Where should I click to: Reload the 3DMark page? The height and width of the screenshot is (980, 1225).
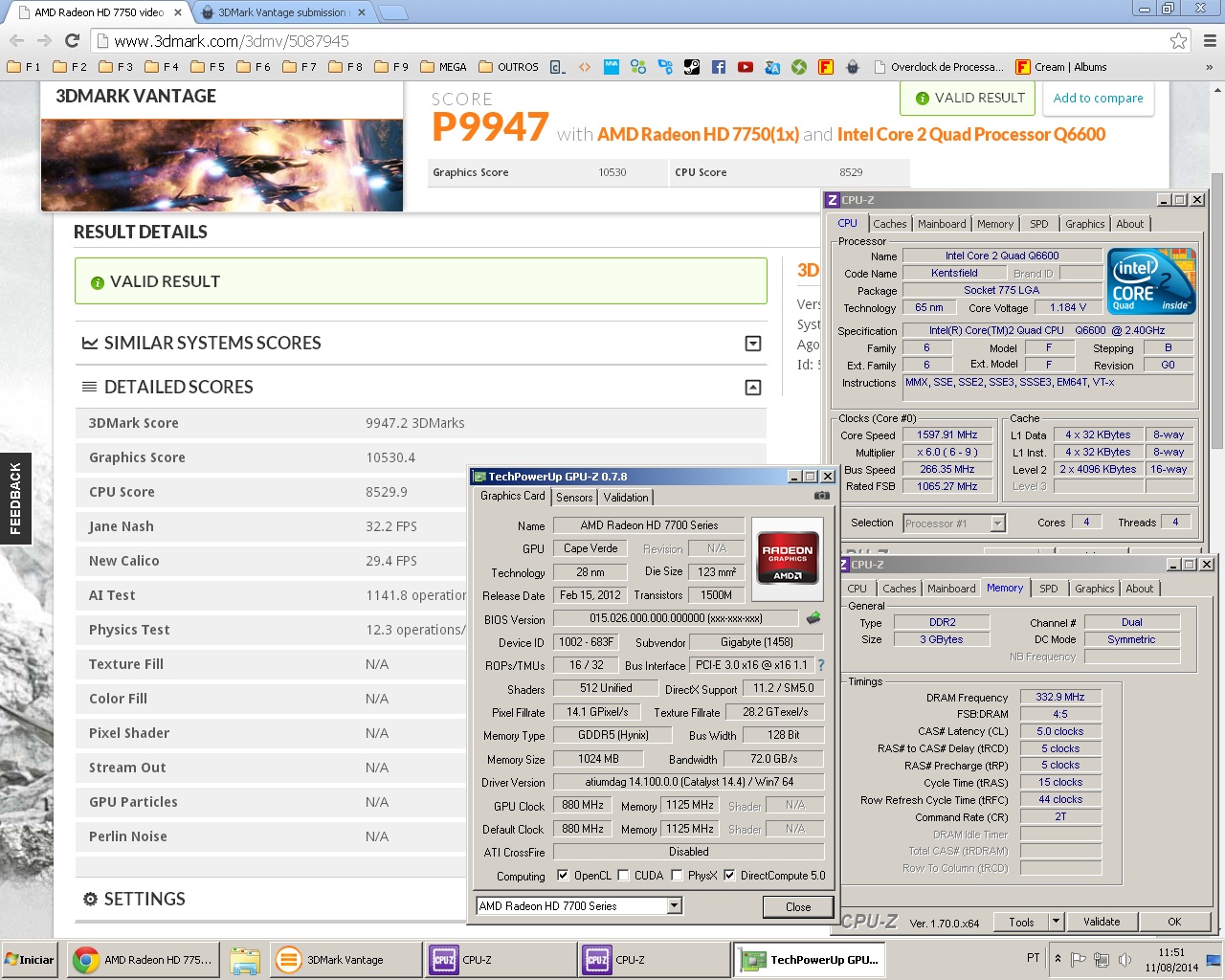click(x=72, y=40)
